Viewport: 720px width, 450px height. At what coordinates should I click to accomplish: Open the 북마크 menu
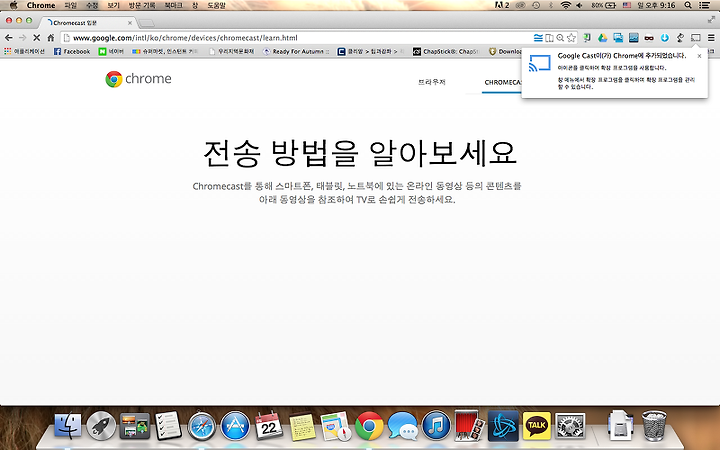pos(173,6)
